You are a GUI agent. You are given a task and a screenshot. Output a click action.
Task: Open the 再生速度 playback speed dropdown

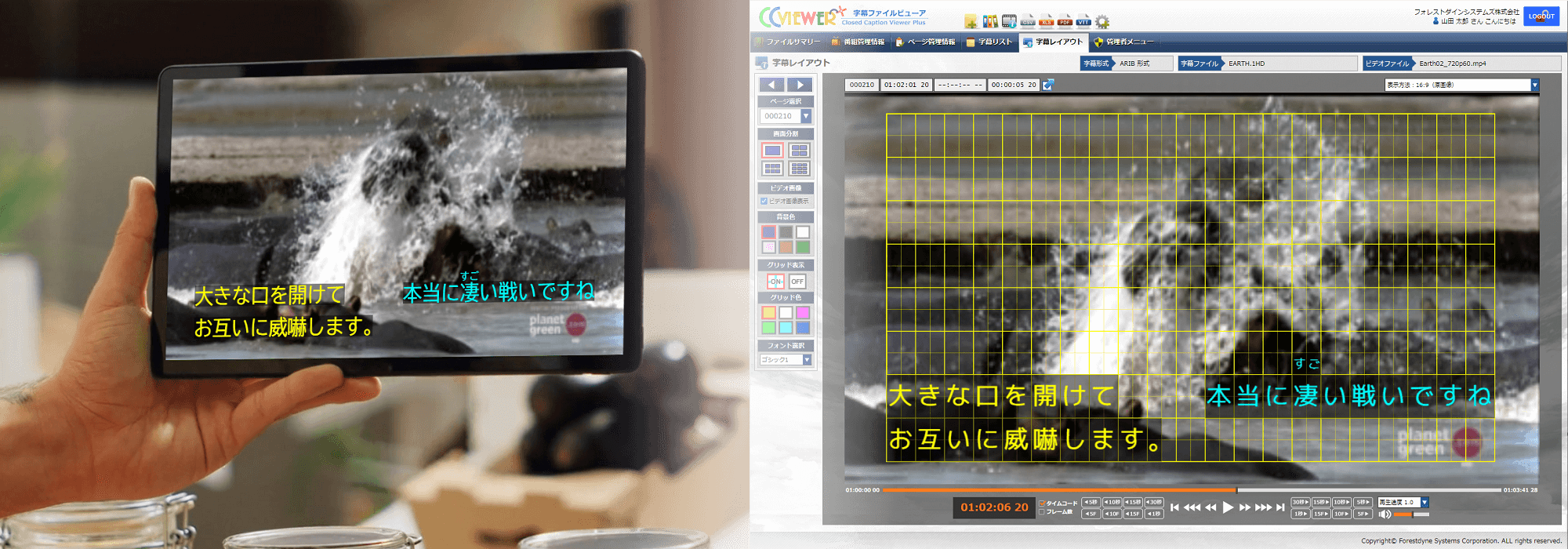[x=1403, y=502]
